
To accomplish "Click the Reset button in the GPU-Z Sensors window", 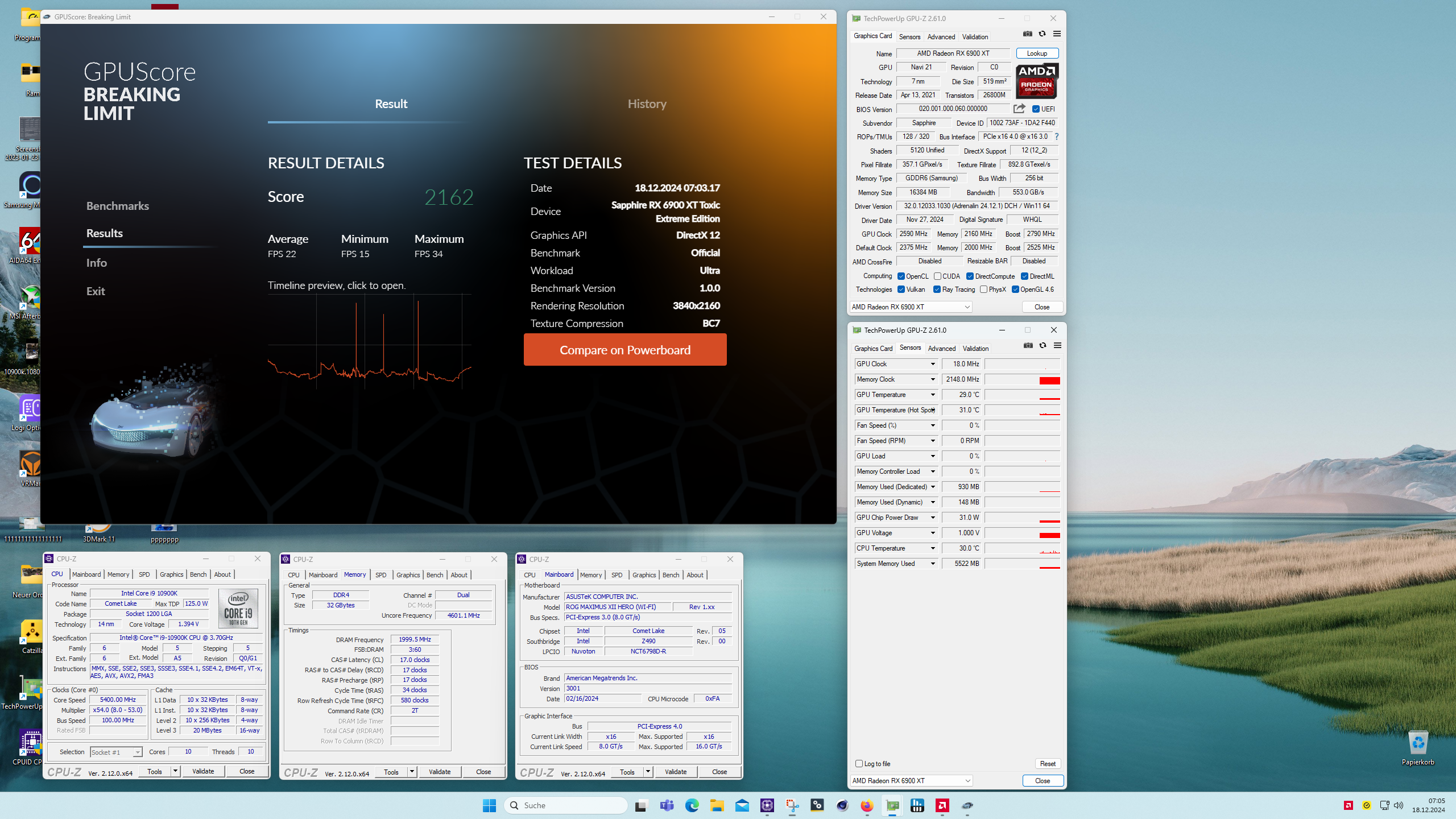I will [x=1048, y=764].
